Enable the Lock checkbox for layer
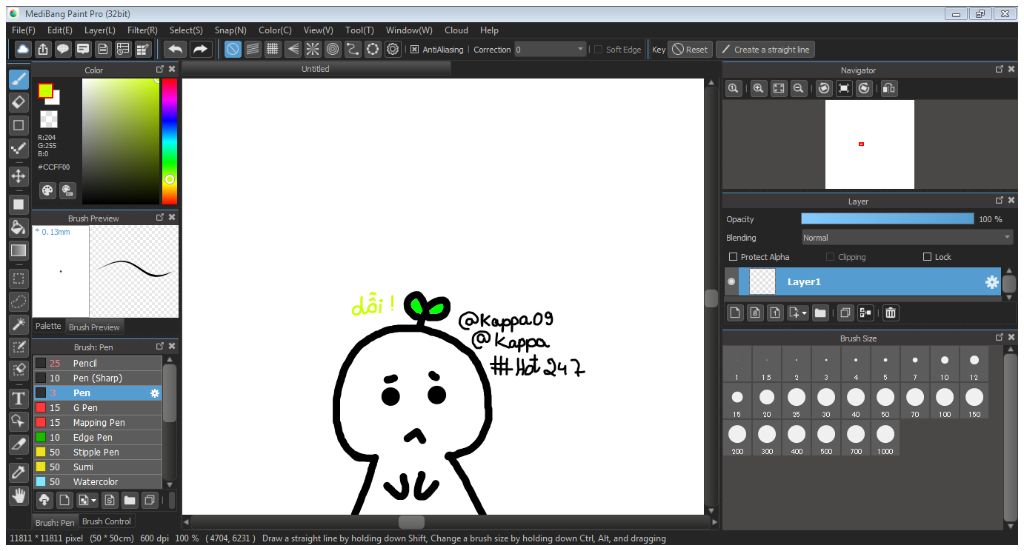 [x=927, y=257]
